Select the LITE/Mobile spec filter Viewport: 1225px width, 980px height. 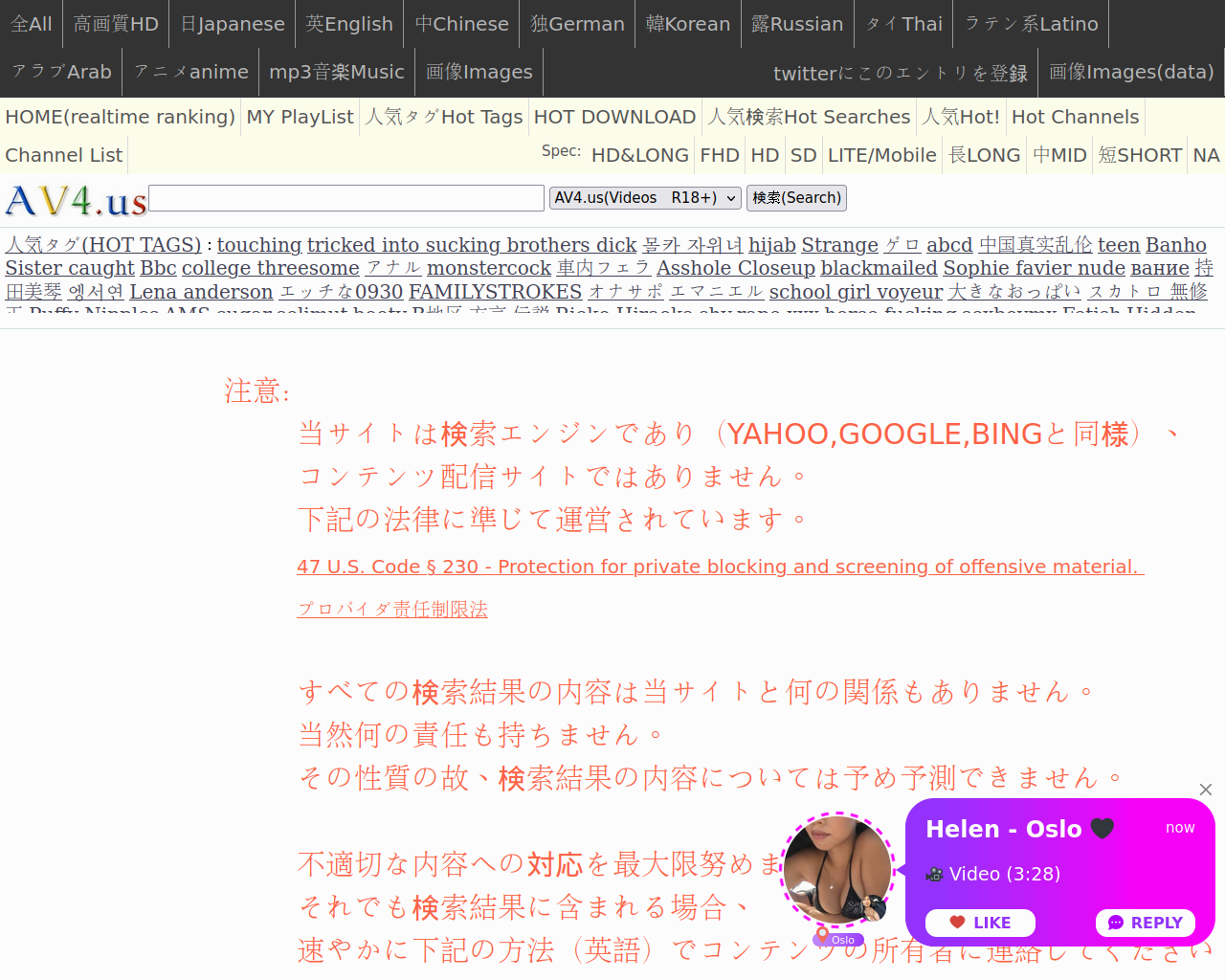(x=881, y=155)
